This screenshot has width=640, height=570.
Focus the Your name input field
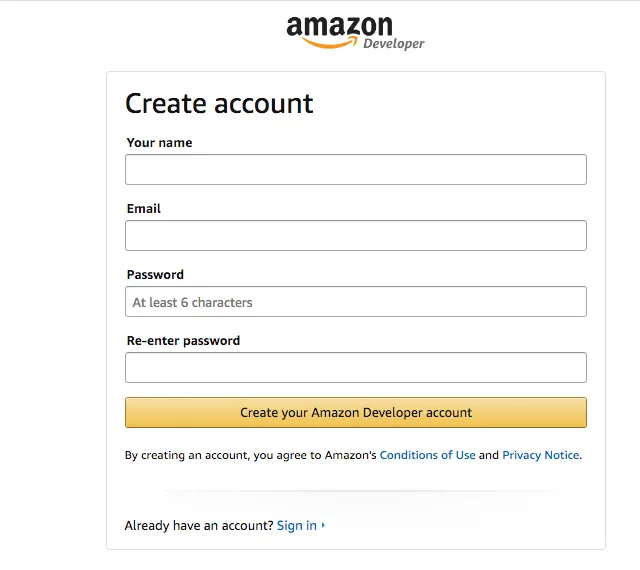tap(355, 170)
